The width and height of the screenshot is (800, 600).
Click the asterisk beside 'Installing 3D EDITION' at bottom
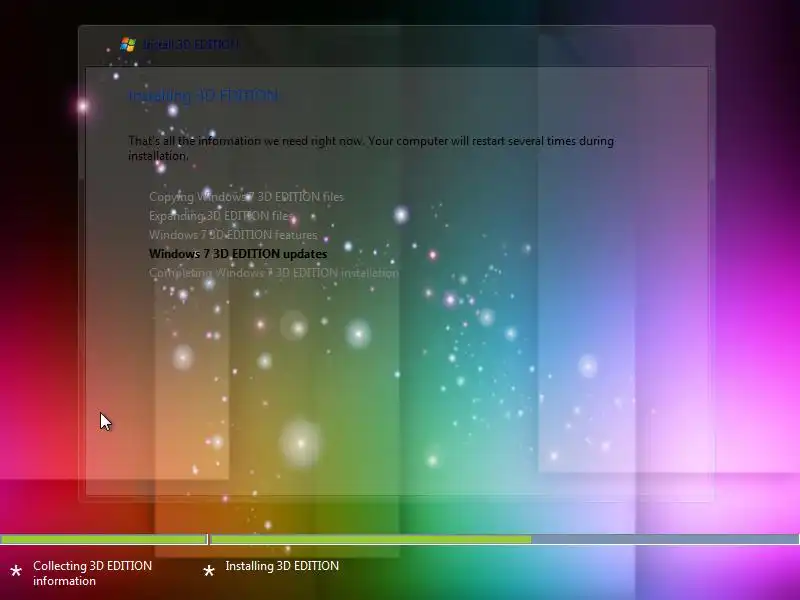(x=209, y=571)
